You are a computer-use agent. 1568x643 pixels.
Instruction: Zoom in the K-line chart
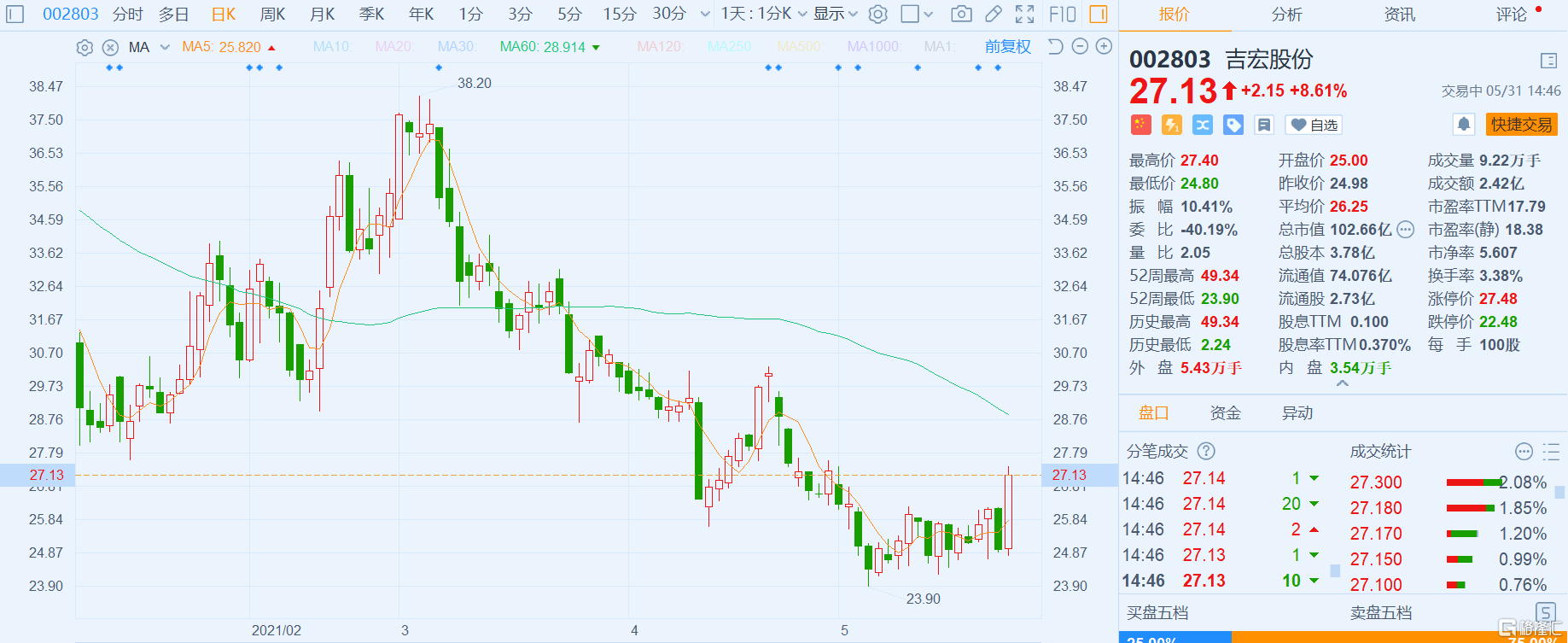(x=1104, y=46)
